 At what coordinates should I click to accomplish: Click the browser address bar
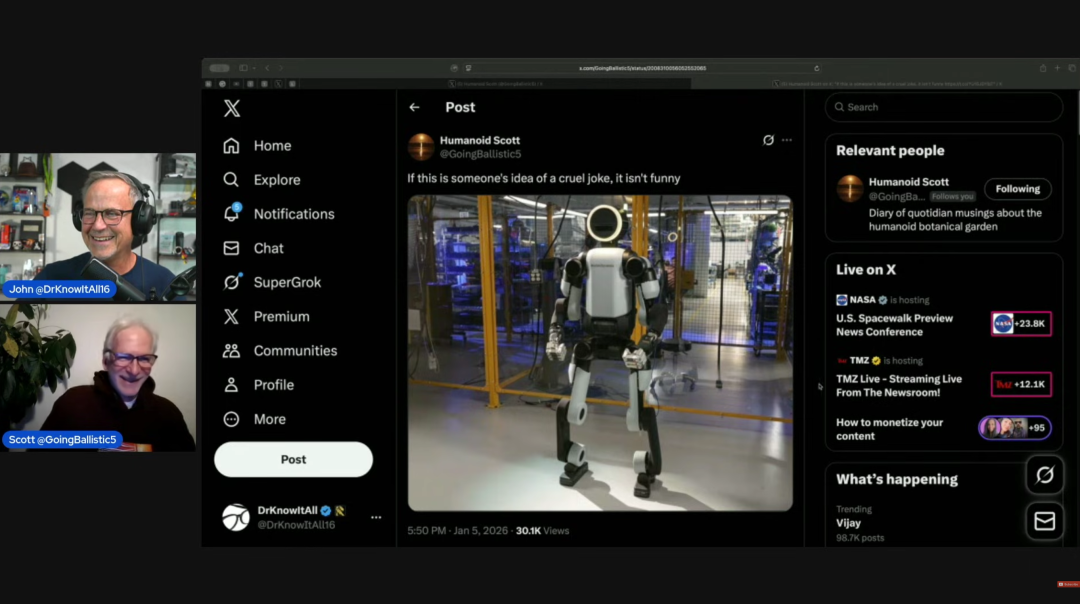642,68
